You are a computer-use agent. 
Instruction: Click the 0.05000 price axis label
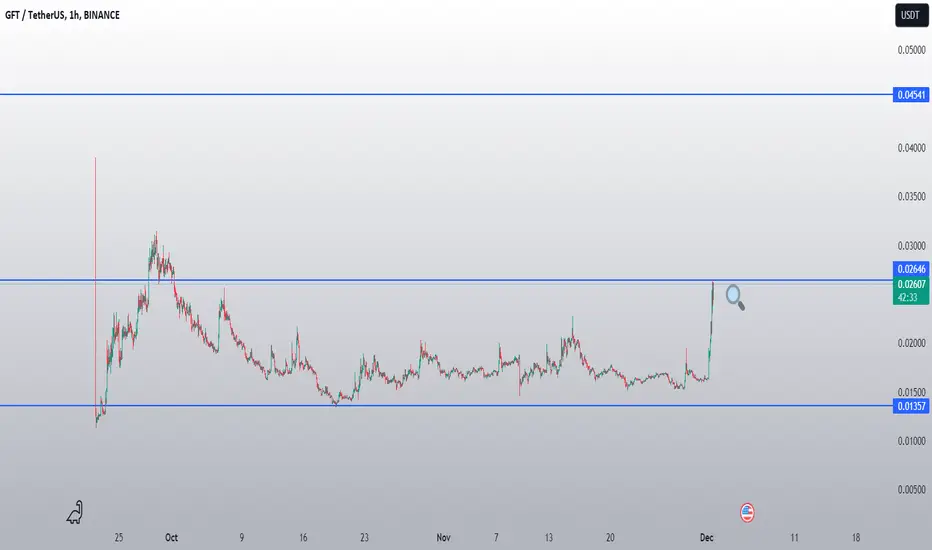pyautogui.click(x=911, y=50)
